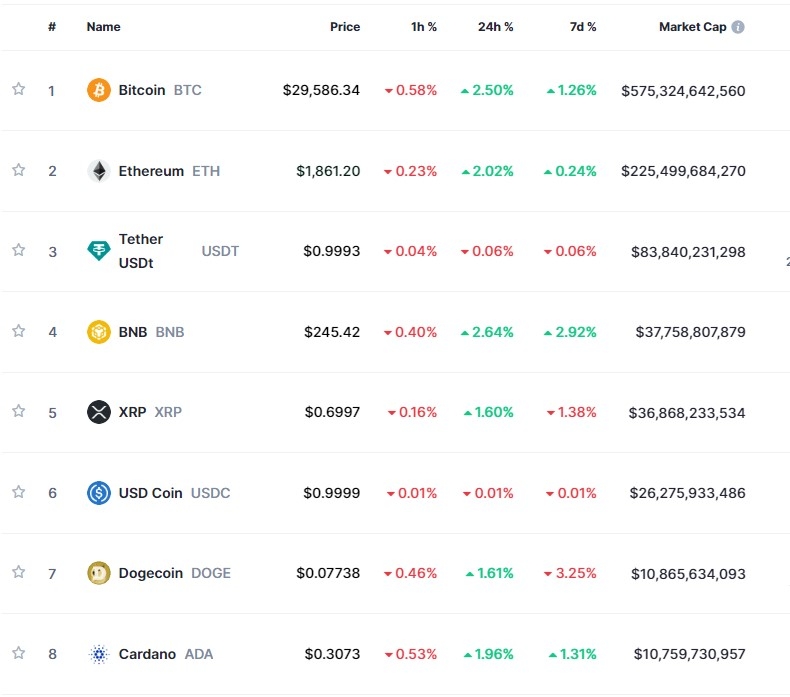Sort by the Name column header
The height and width of the screenshot is (697, 790).
point(103,27)
